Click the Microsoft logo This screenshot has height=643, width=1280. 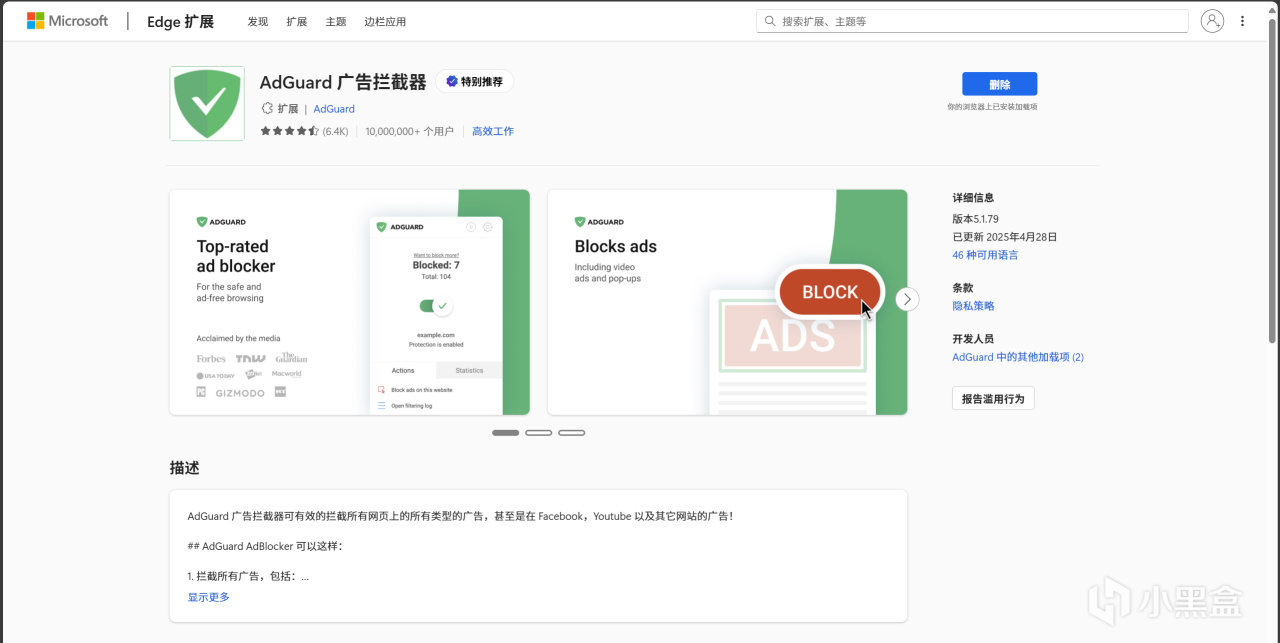[x=67, y=20]
